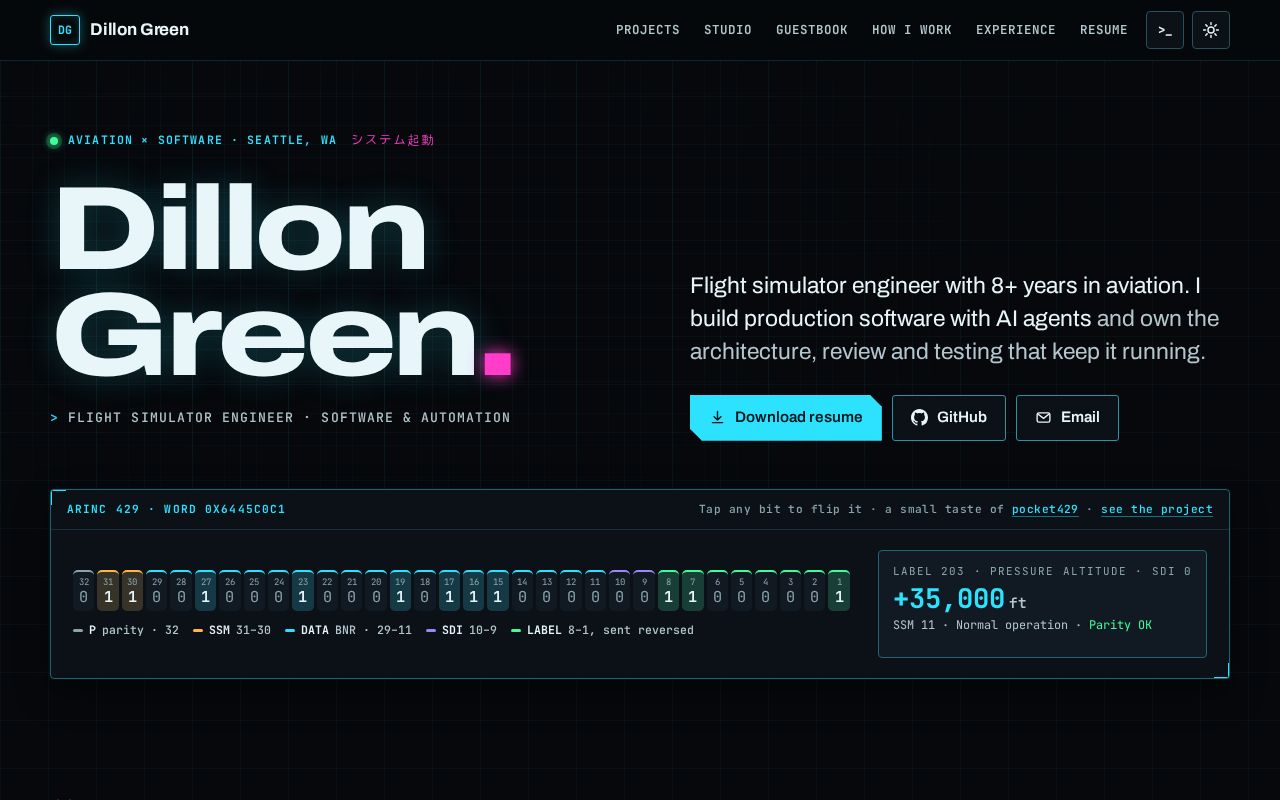Flip label bit 7
The height and width of the screenshot is (800, 1280).
click(x=693, y=591)
